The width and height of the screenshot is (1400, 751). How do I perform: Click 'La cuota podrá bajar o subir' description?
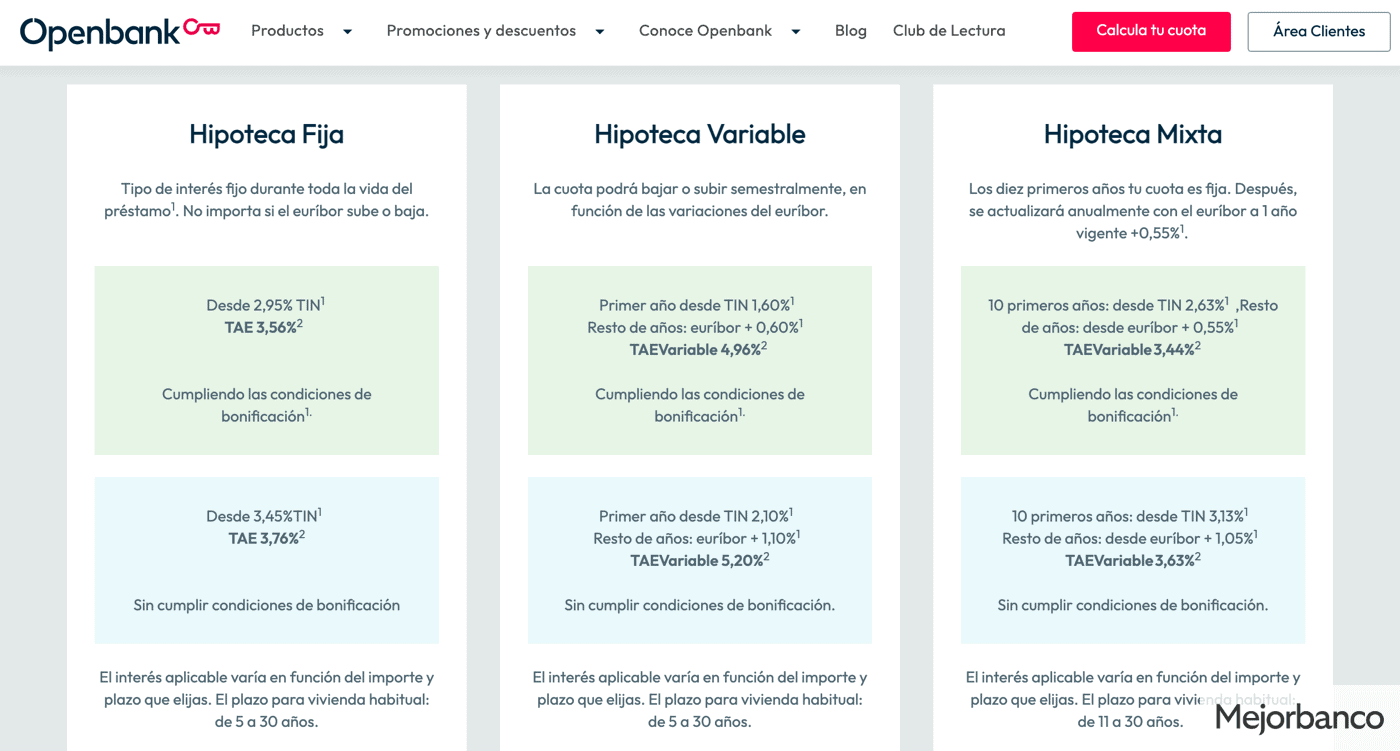pyautogui.click(x=700, y=200)
